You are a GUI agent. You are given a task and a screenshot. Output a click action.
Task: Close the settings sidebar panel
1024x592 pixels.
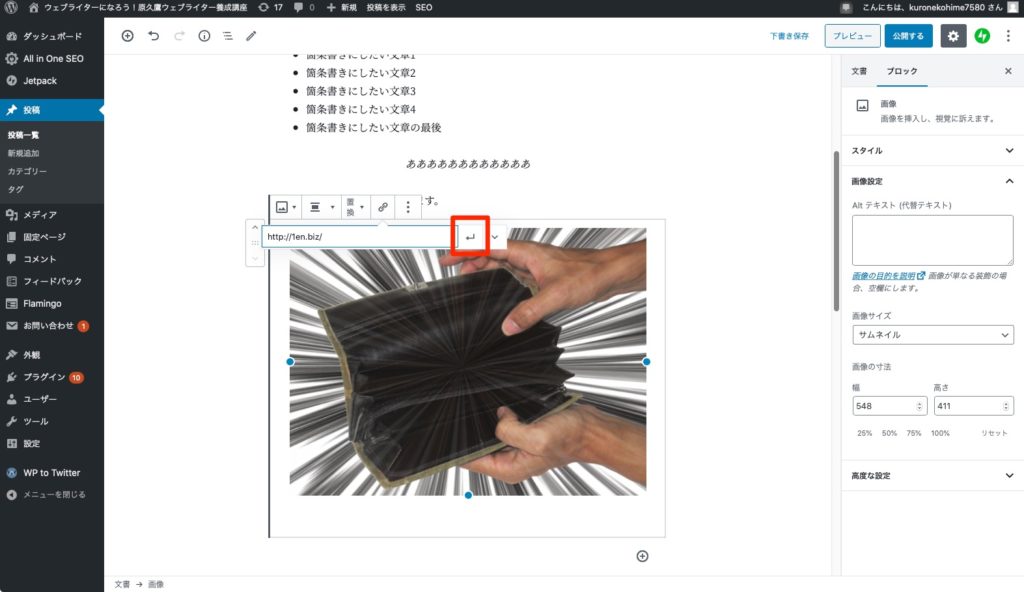[1008, 71]
